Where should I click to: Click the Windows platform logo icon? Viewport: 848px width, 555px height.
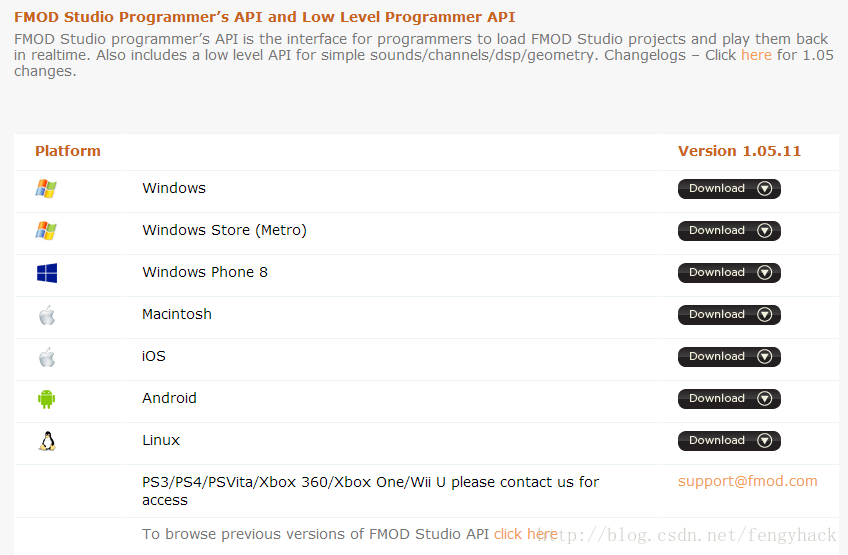[x=46, y=189]
